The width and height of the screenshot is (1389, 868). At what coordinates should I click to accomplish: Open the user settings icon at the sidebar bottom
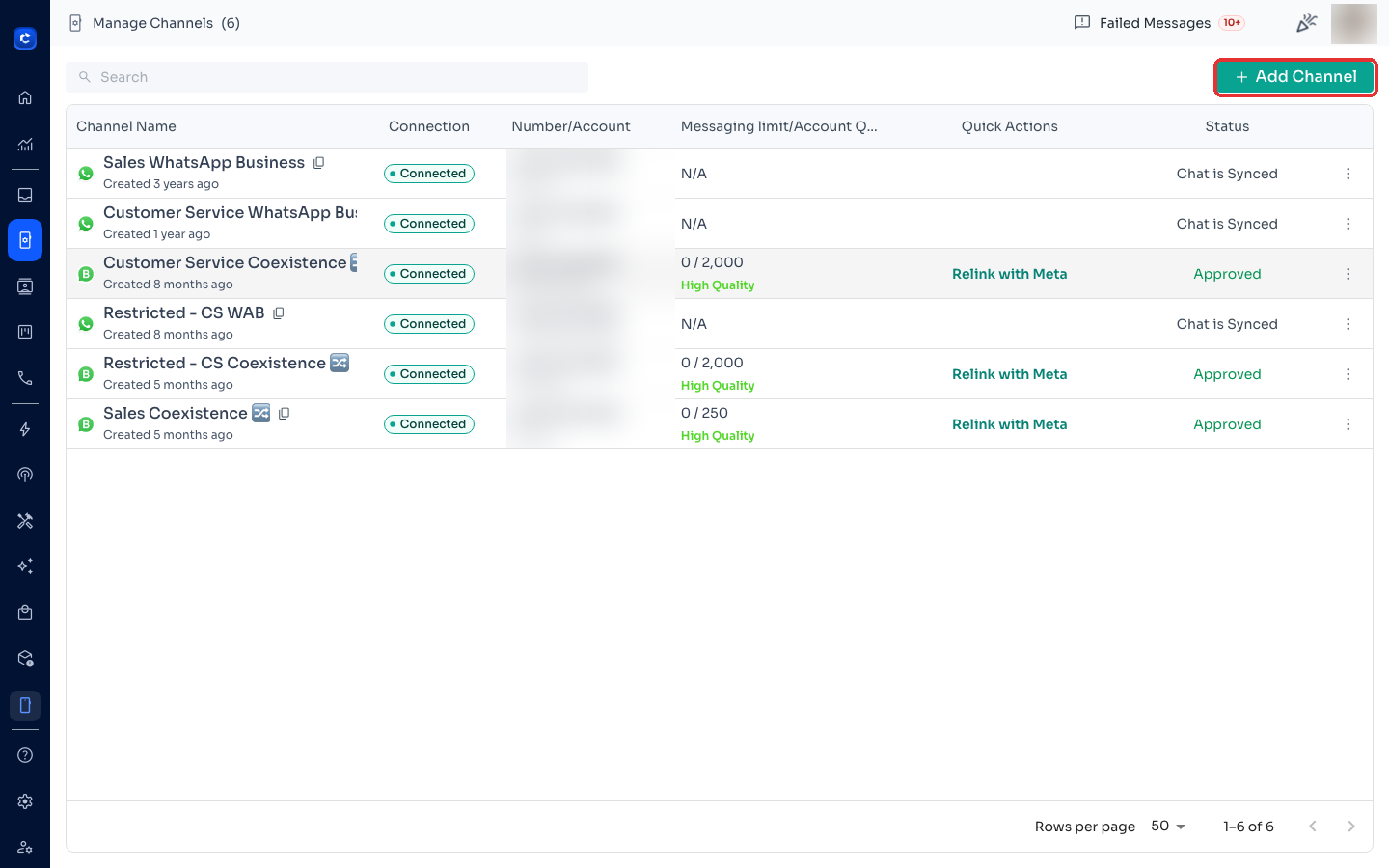click(x=25, y=847)
